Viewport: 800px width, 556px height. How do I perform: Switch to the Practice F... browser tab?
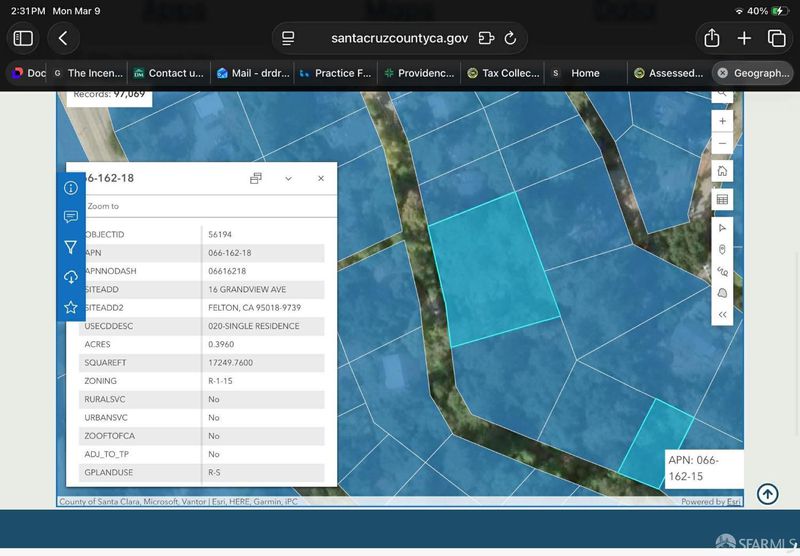coord(334,73)
